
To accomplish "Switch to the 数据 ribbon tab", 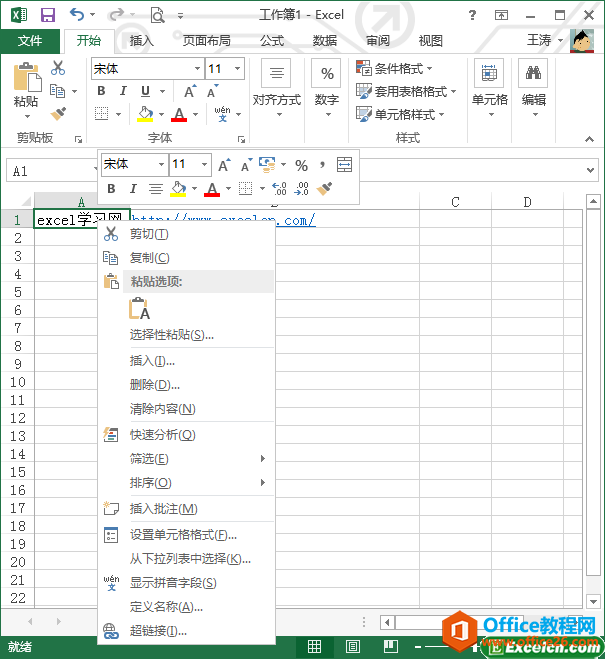I will tap(325, 41).
